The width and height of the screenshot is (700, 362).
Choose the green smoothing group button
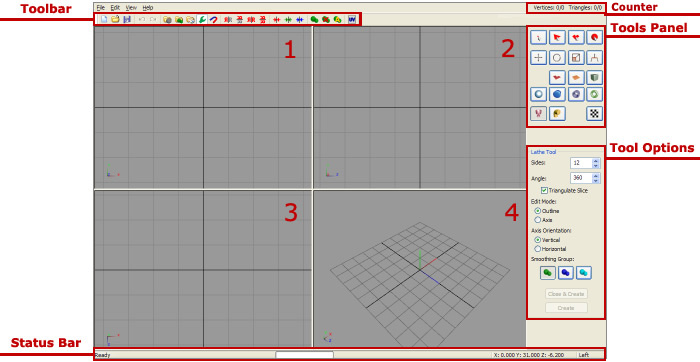pos(548,273)
